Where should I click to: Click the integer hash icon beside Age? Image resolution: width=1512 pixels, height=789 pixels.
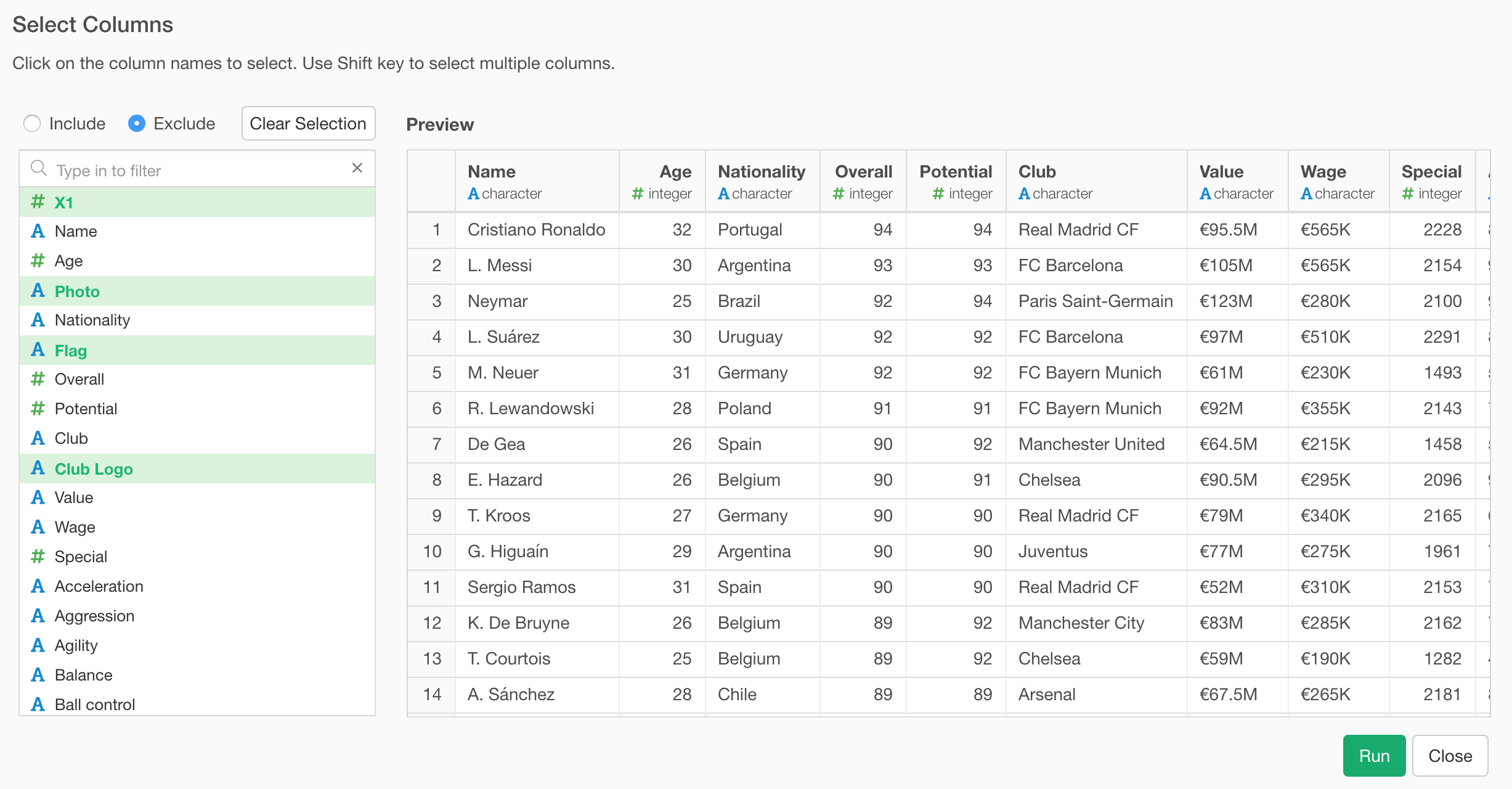click(38, 261)
